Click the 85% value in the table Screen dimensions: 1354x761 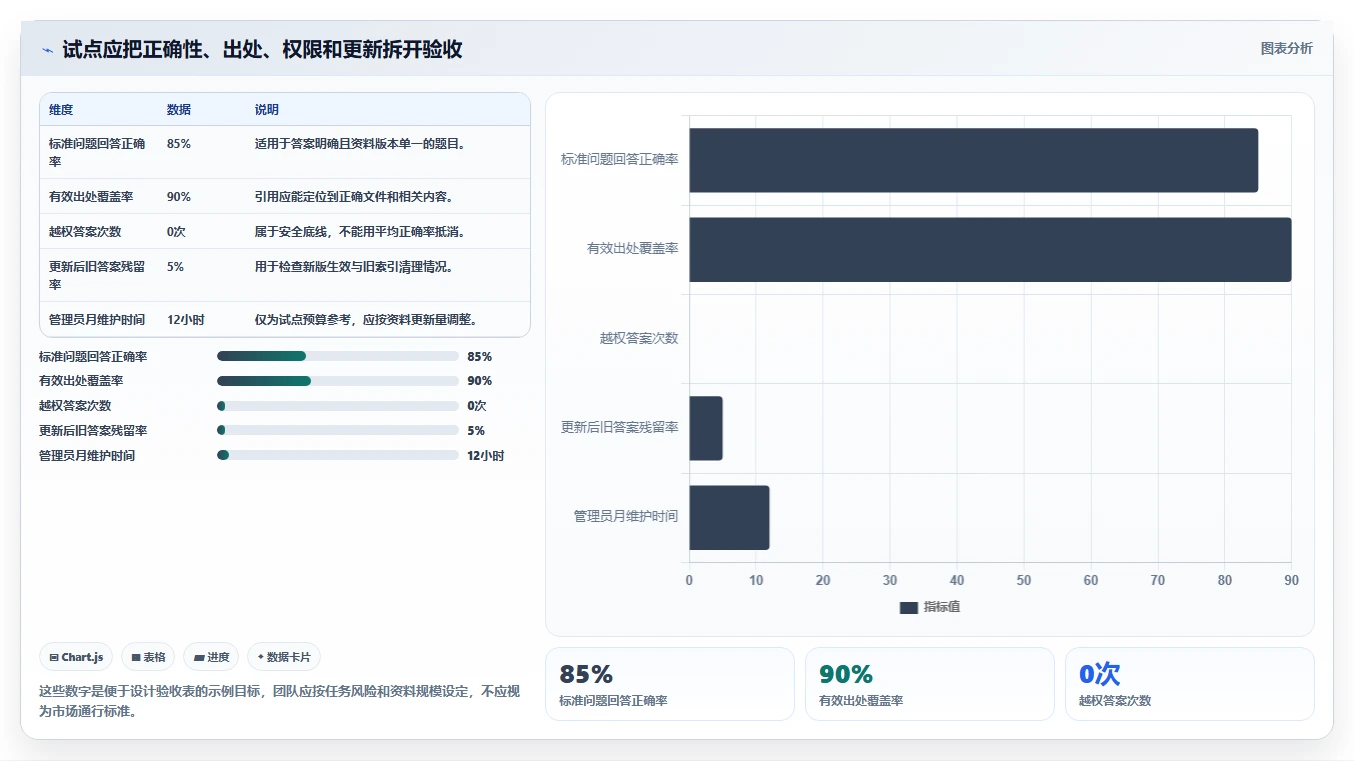pos(179,144)
